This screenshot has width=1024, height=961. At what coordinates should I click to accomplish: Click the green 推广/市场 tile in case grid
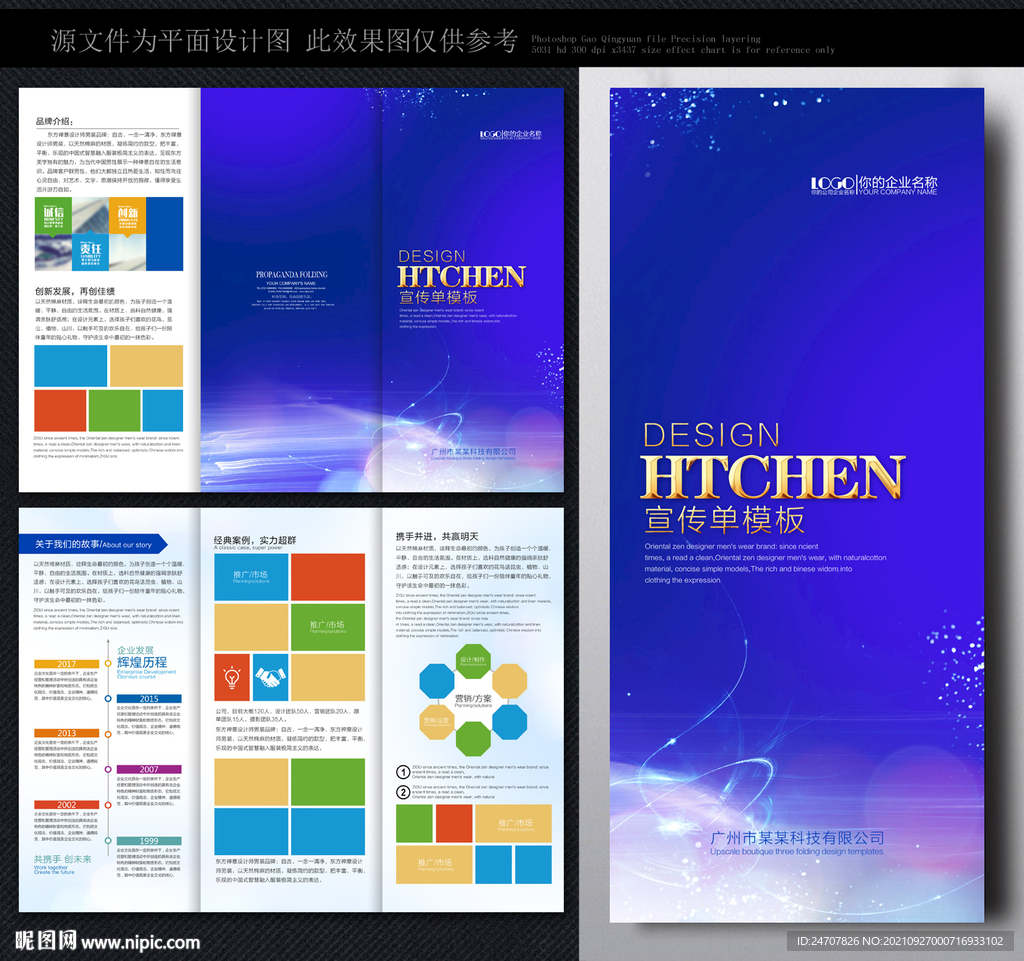point(328,627)
